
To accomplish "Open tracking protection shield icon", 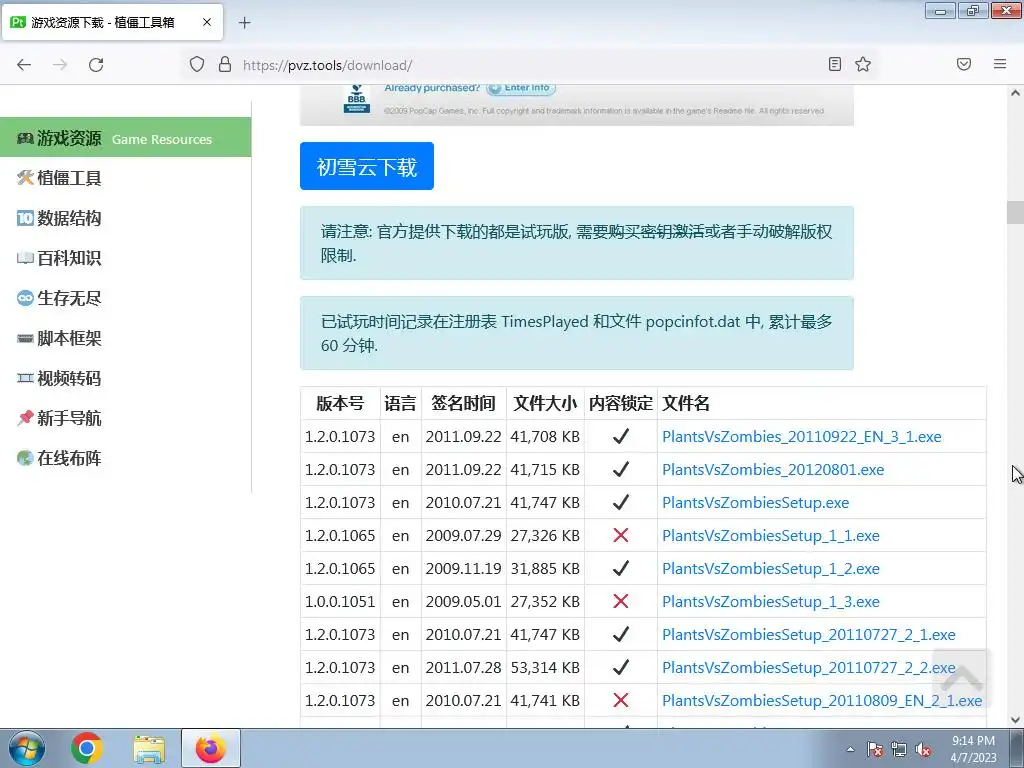I will [x=197, y=64].
